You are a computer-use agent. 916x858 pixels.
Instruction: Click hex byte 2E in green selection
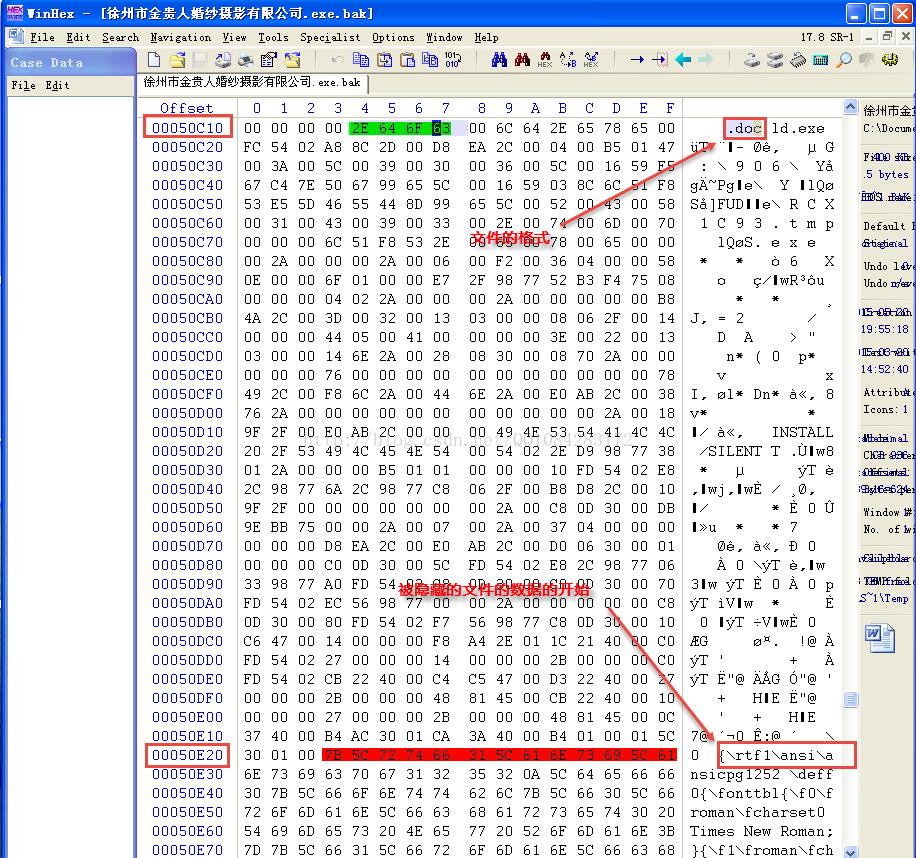click(x=360, y=127)
